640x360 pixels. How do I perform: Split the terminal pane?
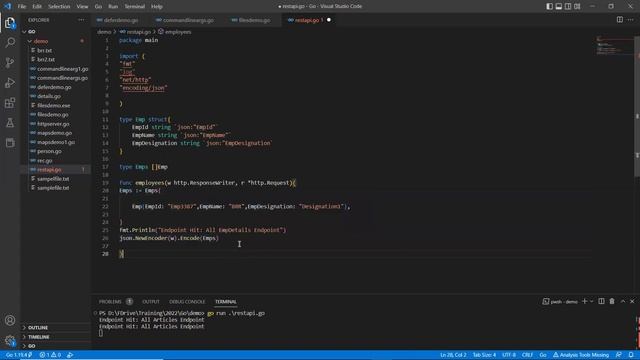pyautogui.click(x=601, y=301)
